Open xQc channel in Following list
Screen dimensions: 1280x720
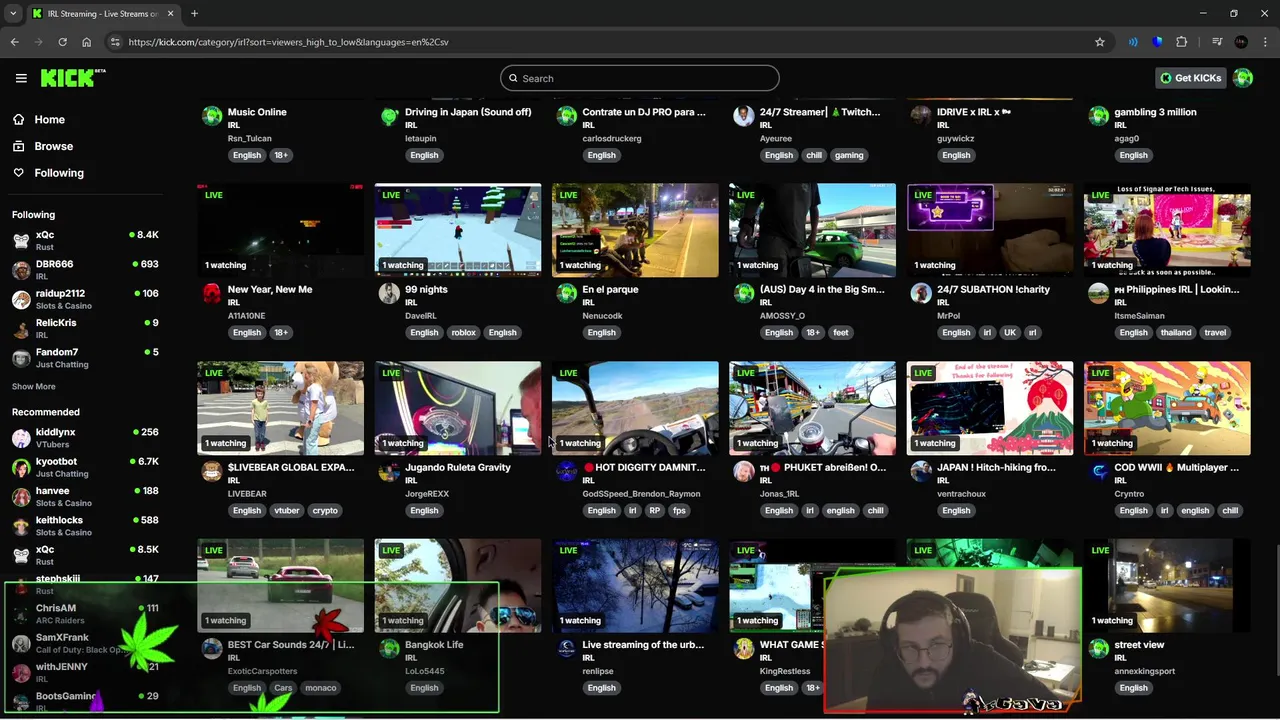[x=85, y=240]
